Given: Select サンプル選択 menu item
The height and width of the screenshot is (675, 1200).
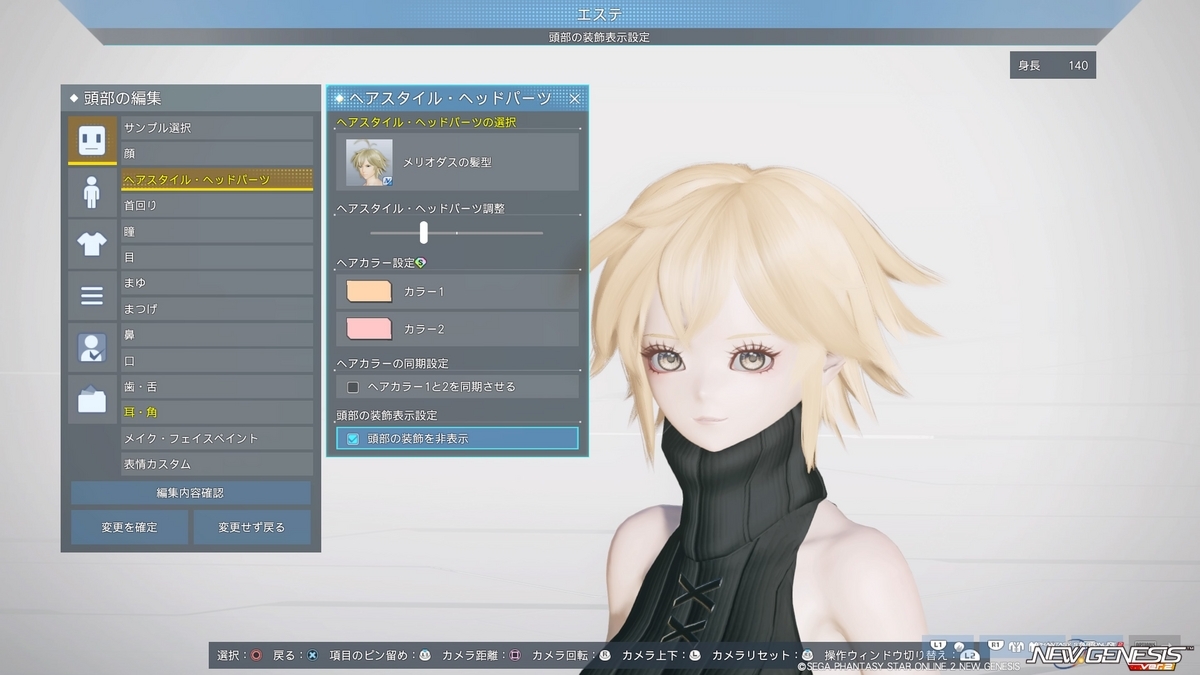Looking at the screenshot, I should click(217, 128).
